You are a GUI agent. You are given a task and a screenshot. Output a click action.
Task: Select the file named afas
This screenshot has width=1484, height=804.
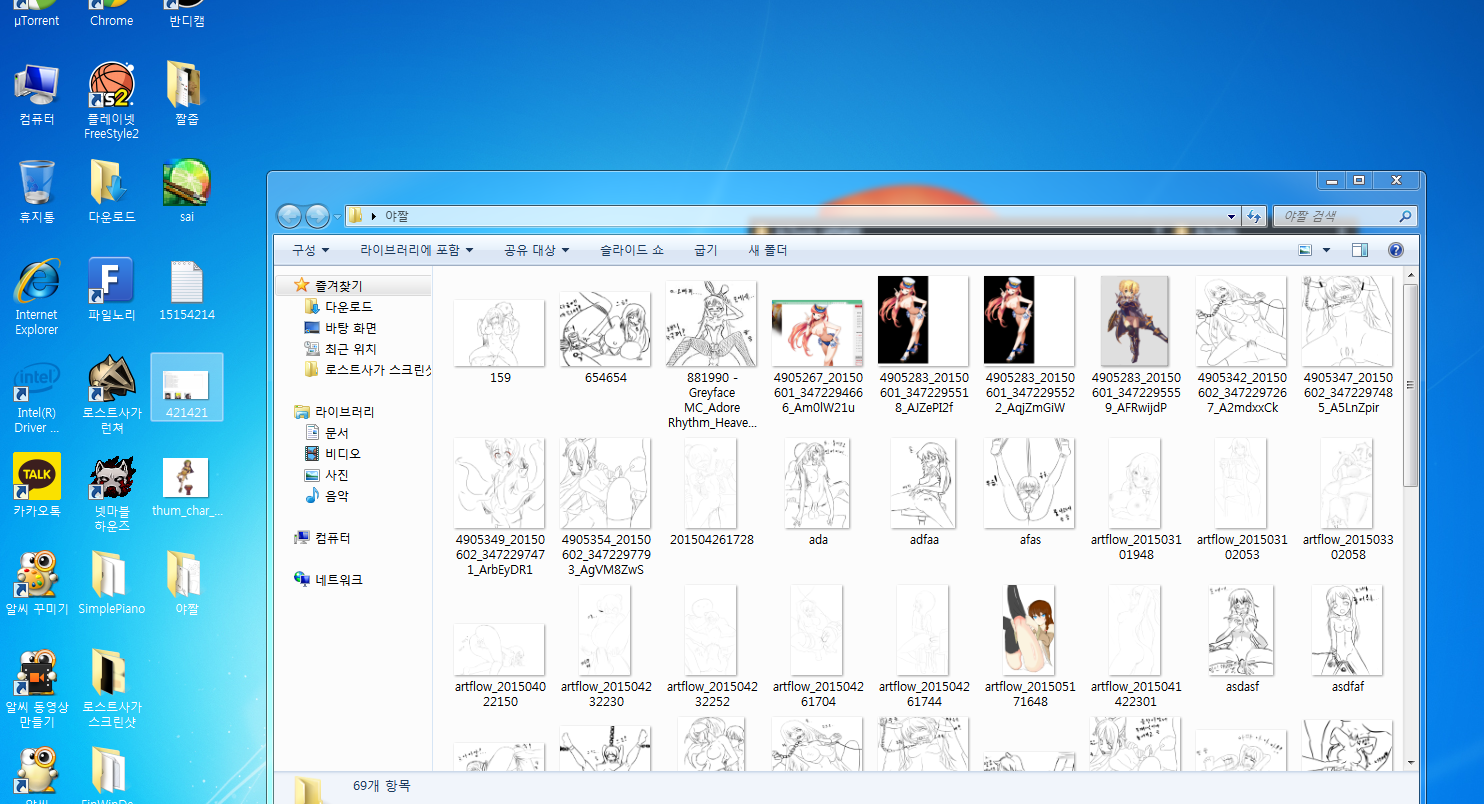coord(1030,492)
